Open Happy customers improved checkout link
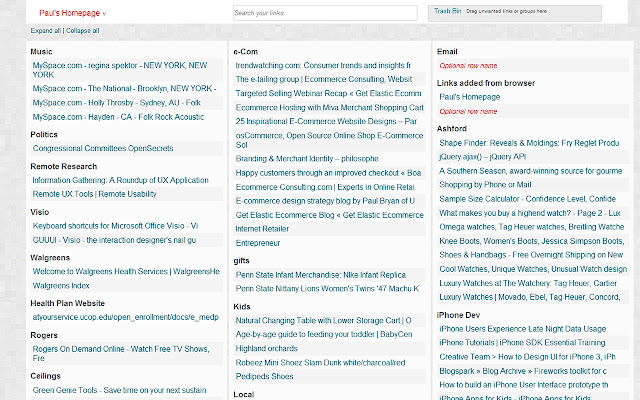This screenshot has width=640, height=400. point(328,173)
